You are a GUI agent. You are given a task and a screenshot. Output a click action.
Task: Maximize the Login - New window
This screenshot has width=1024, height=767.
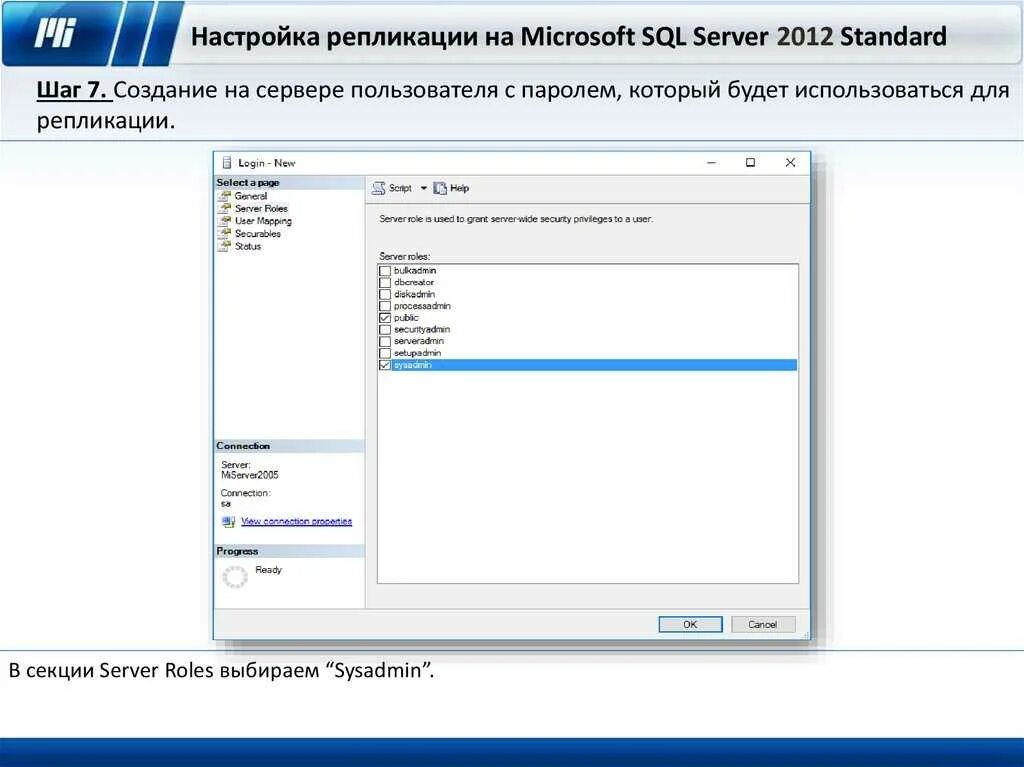pyautogui.click(x=750, y=163)
